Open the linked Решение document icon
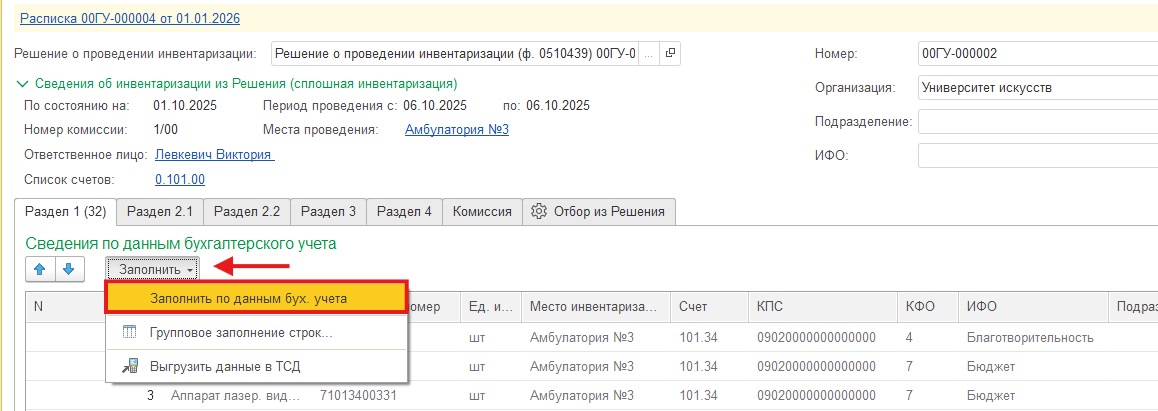Screen dimensions: 1158x411 [x=670, y=53]
